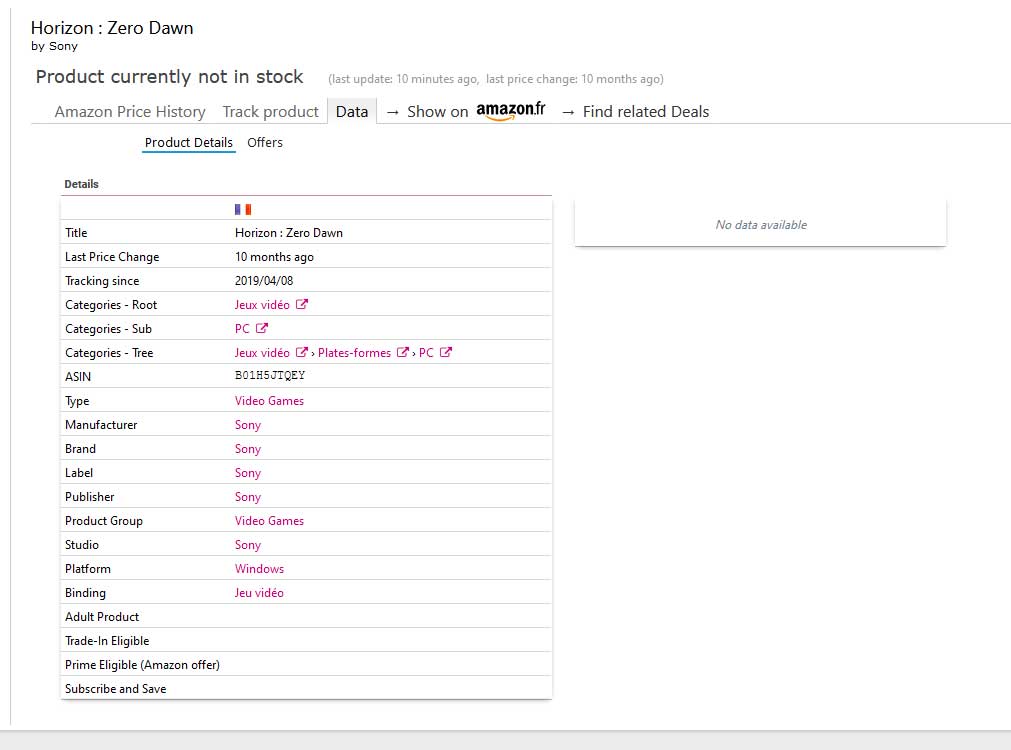Screen dimensions: 1011x750
Task: Open the Amazon Price History tab
Action: 130,112
